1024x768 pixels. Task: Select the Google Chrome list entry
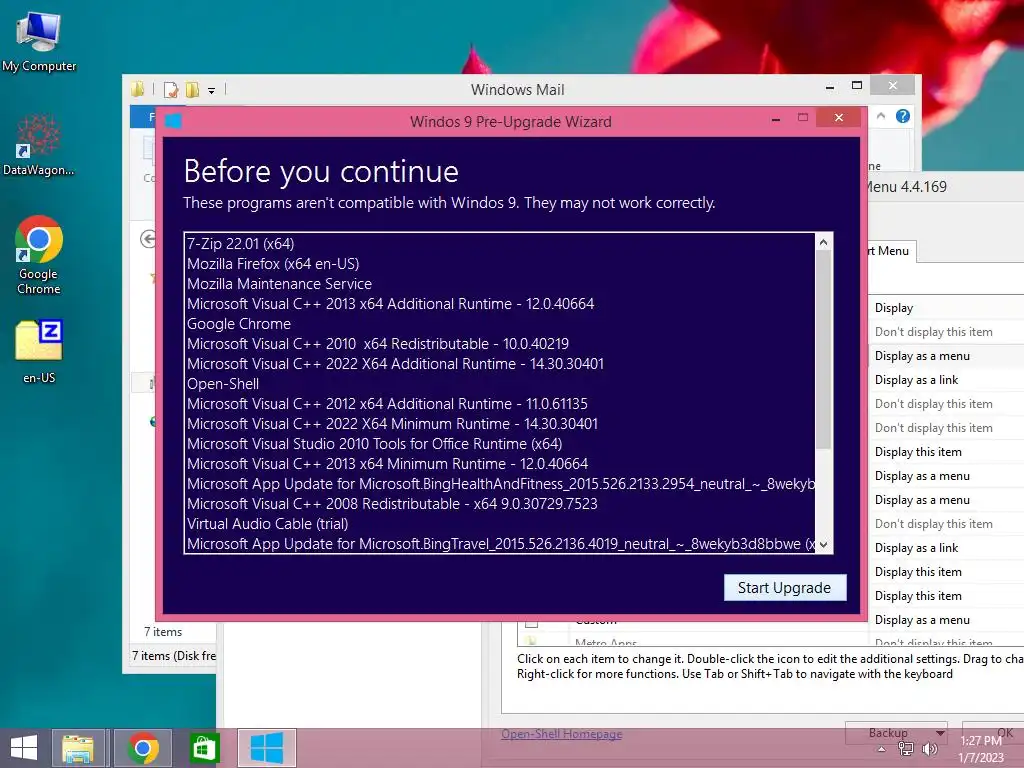coord(501,324)
